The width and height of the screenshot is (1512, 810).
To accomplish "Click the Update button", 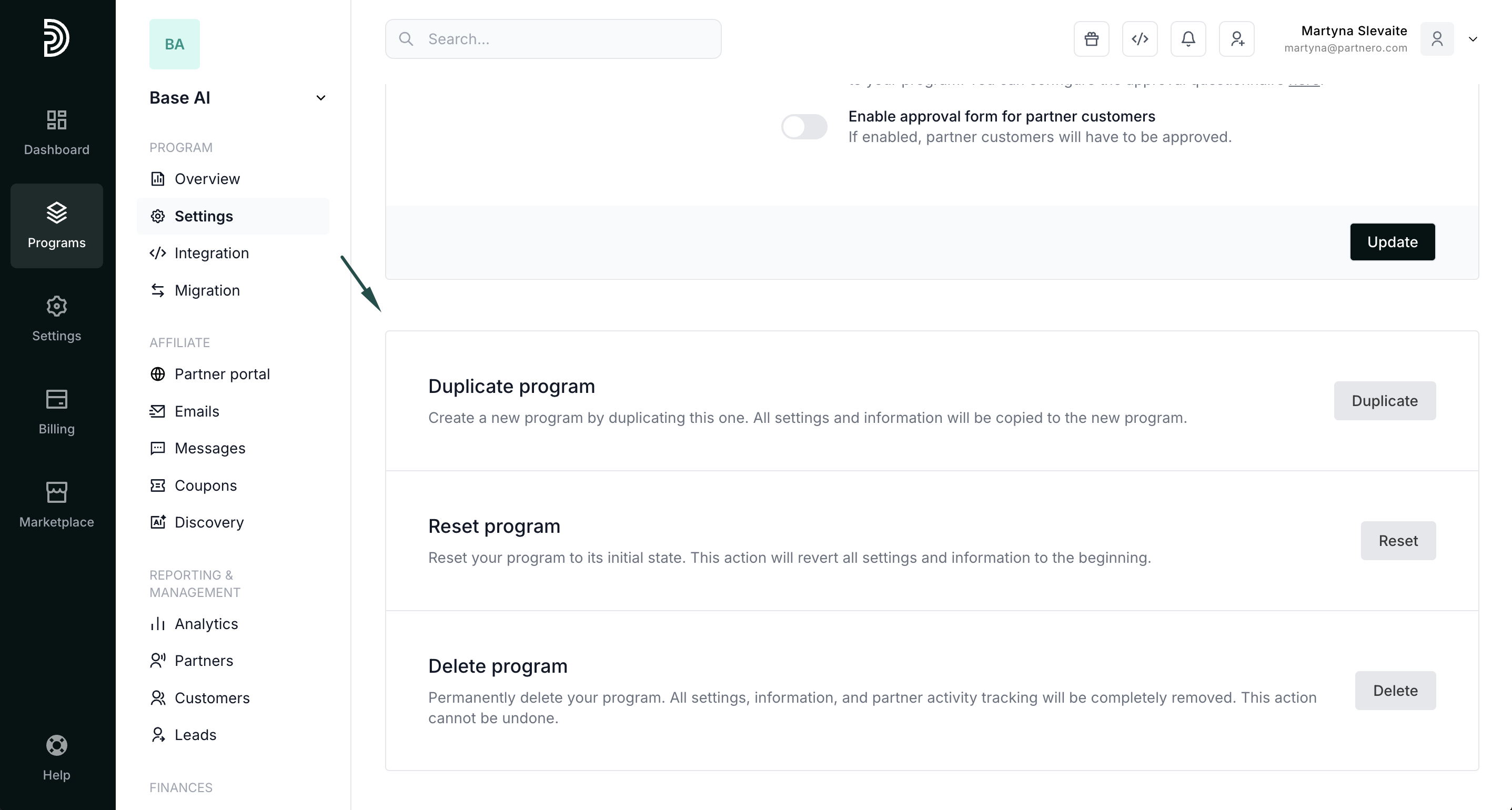I will click(1392, 242).
